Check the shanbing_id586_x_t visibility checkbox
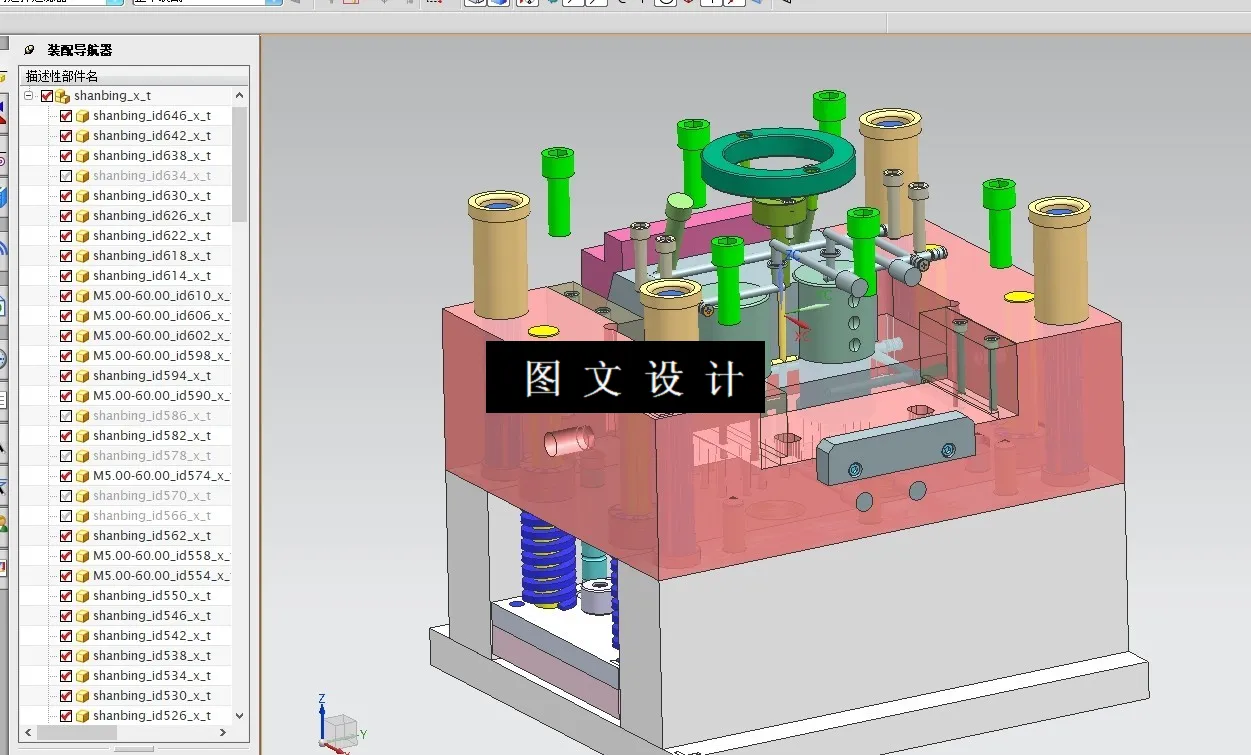 (65, 415)
